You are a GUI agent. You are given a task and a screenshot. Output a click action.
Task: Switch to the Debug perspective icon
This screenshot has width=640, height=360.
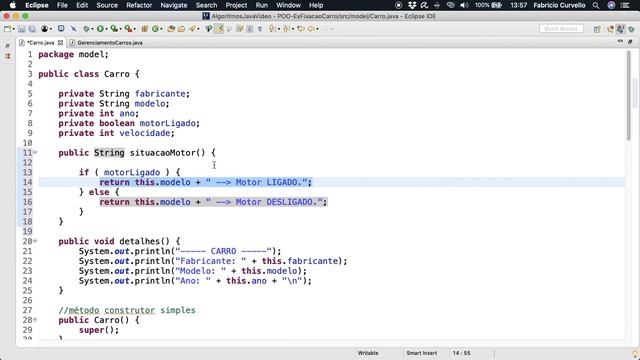click(x=631, y=29)
